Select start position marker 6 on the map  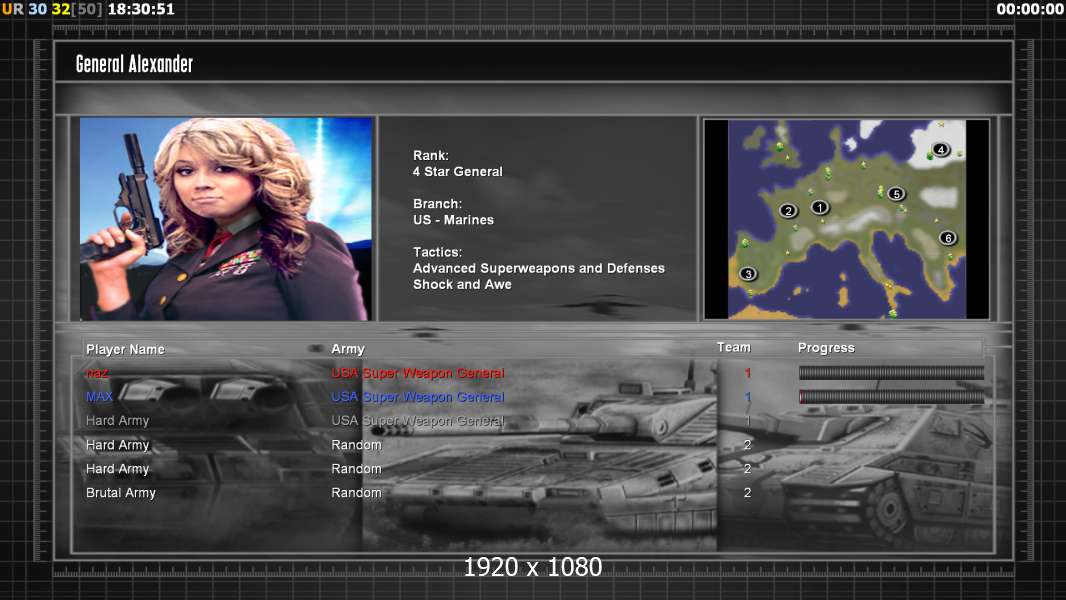click(948, 238)
